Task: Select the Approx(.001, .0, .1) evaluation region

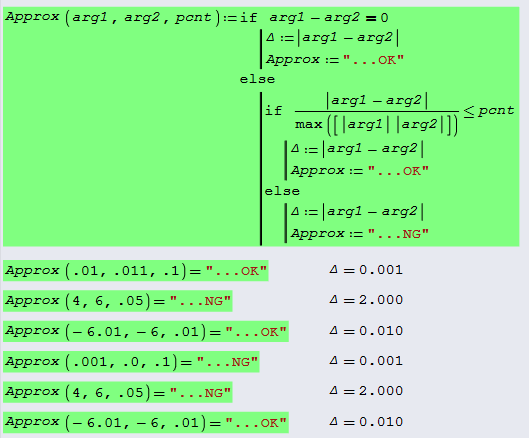Action: [131, 362]
